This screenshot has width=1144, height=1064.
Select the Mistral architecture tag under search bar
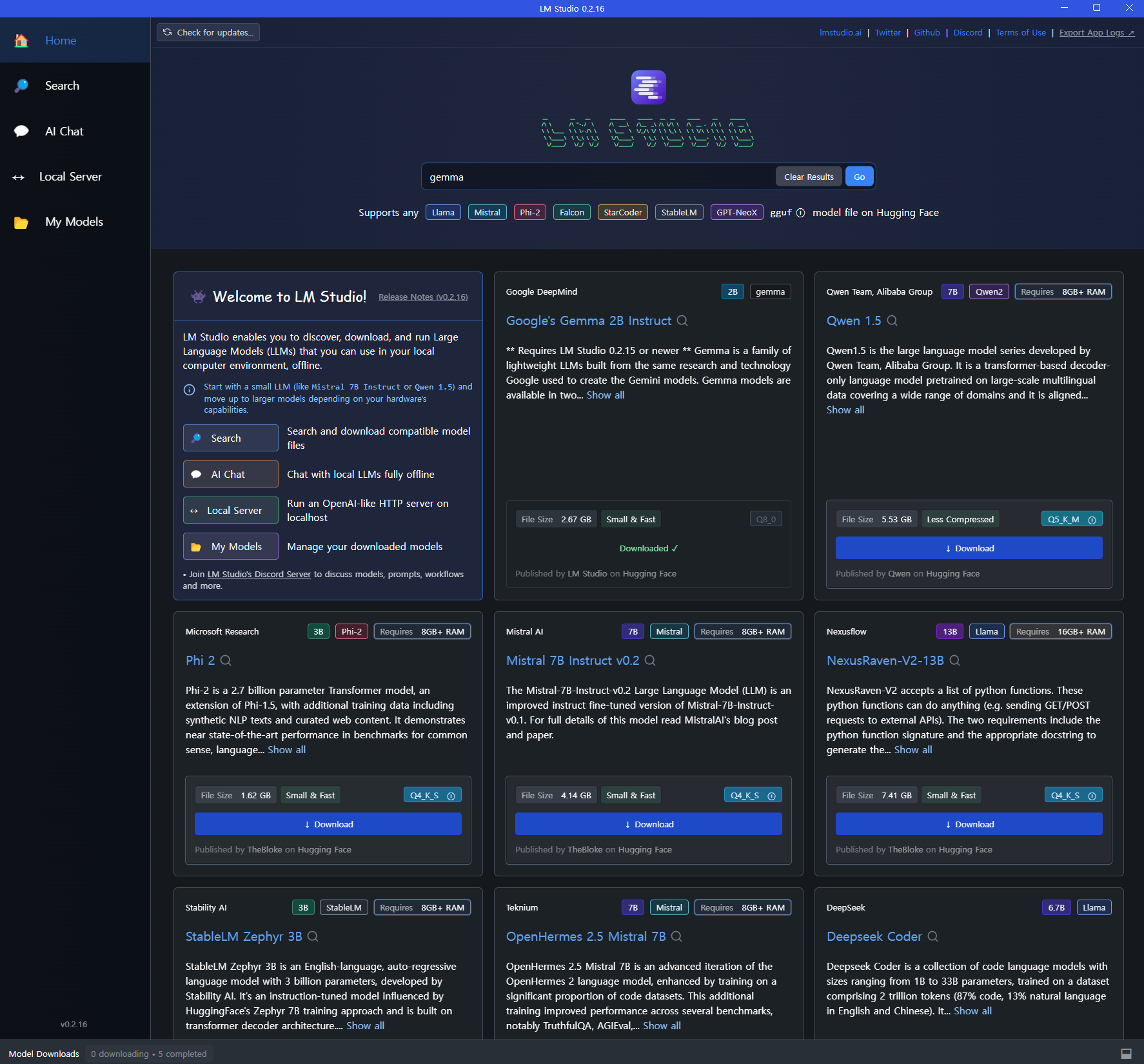pos(487,212)
